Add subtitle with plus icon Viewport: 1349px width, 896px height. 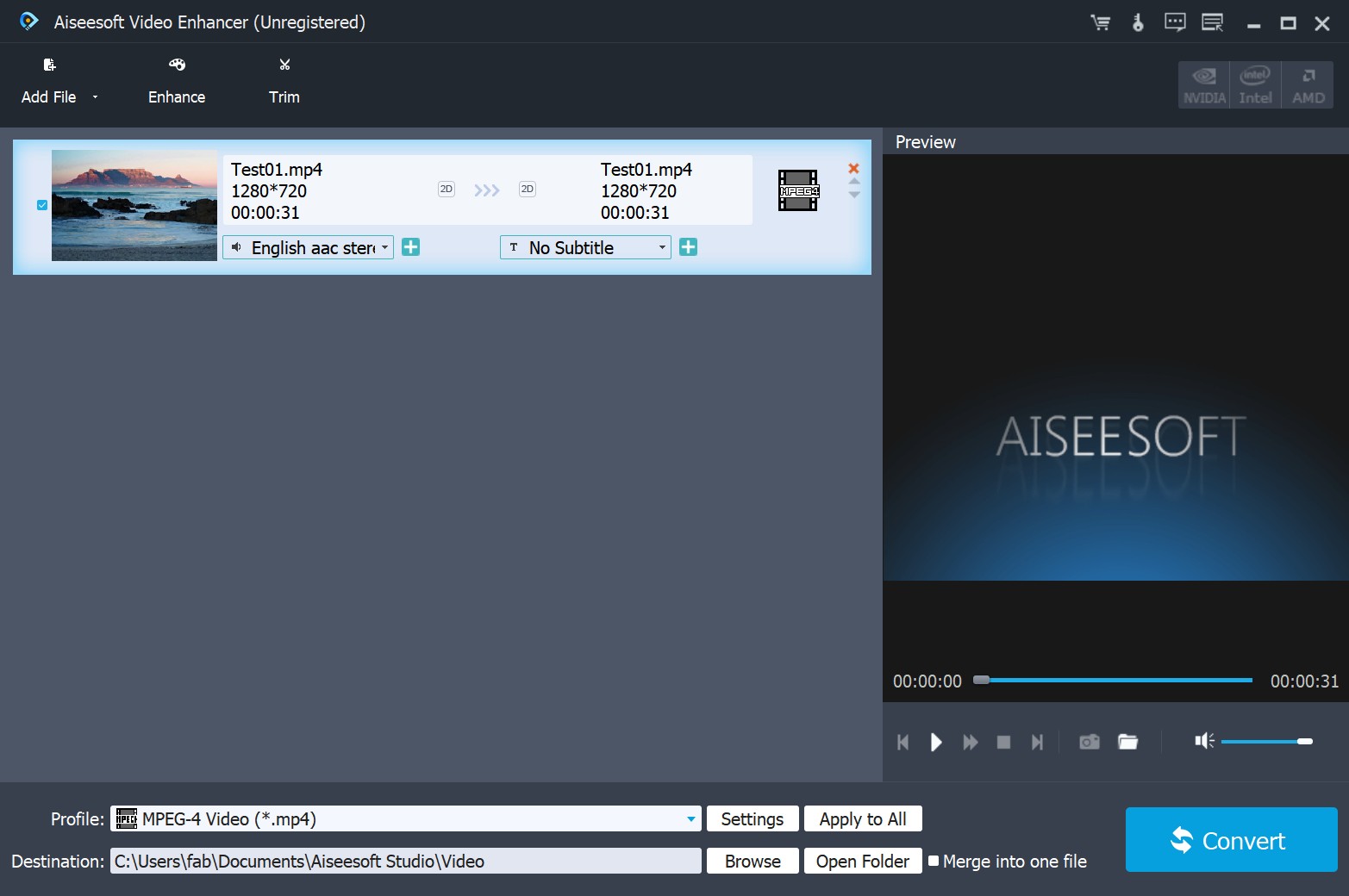tap(688, 248)
